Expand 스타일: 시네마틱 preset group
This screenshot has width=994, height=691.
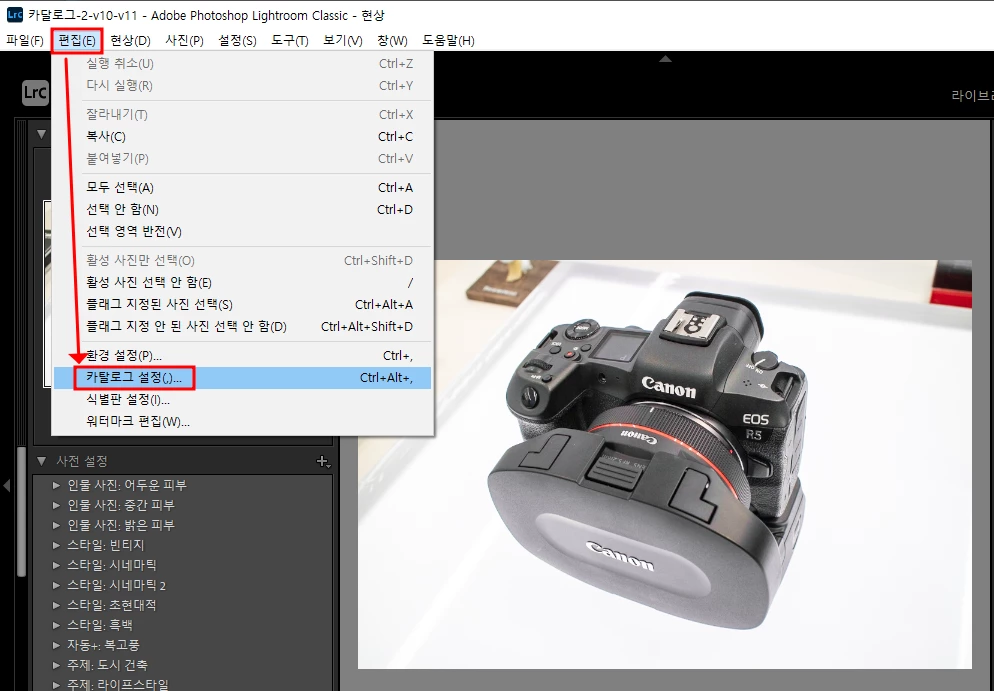[x=56, y=565]
